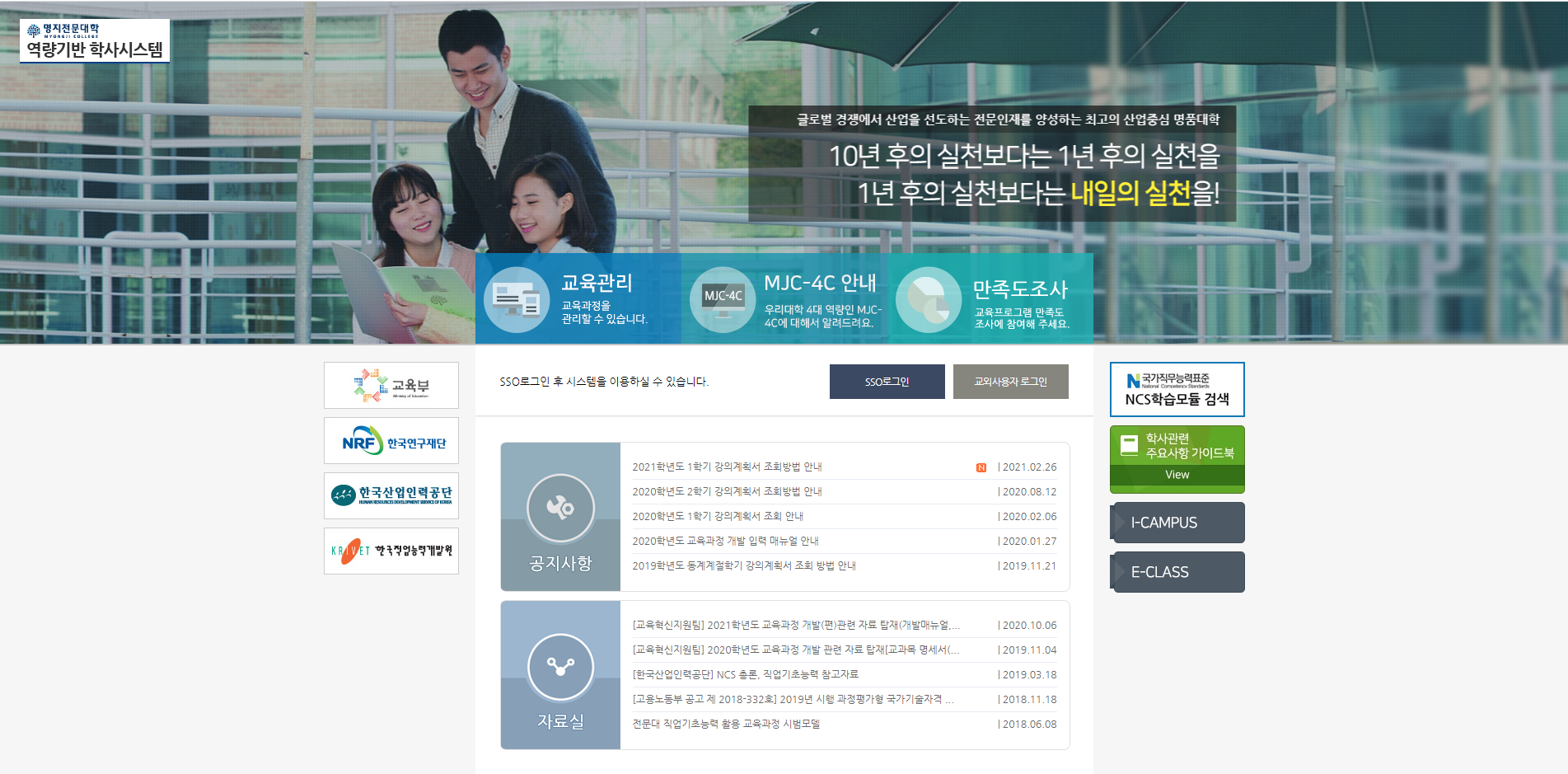Image resolution: width=1568 pixels, height=774 pixels.
Task: Click the 교육관리 monitor icon
Action: (x=517, y=300)
